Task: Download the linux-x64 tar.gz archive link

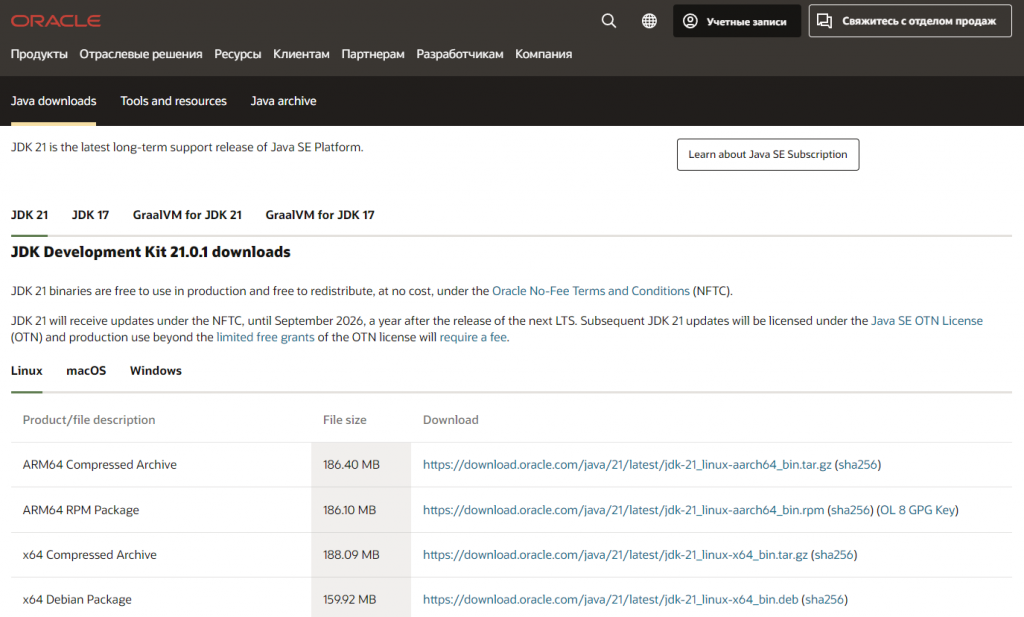Action: [x=615, y=555]
